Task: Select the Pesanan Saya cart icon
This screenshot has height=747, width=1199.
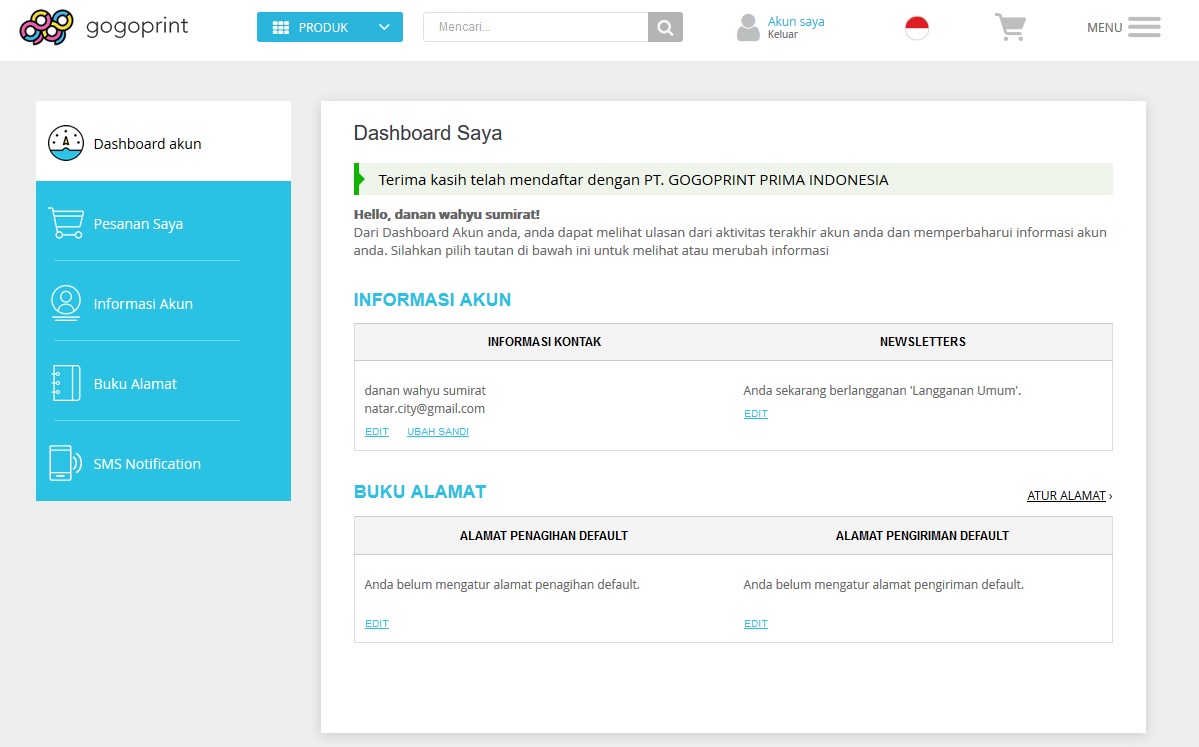Action: point(65,222)
